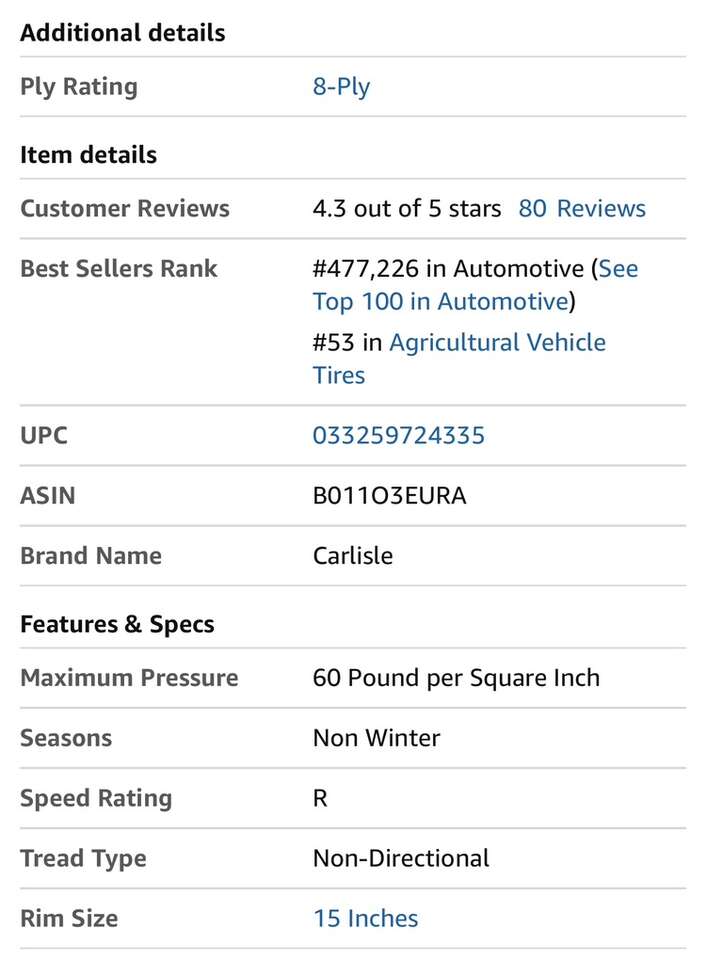The image size is (706, 960).
Task: Open the 80 Reviews link
Action: coord(581,209)
